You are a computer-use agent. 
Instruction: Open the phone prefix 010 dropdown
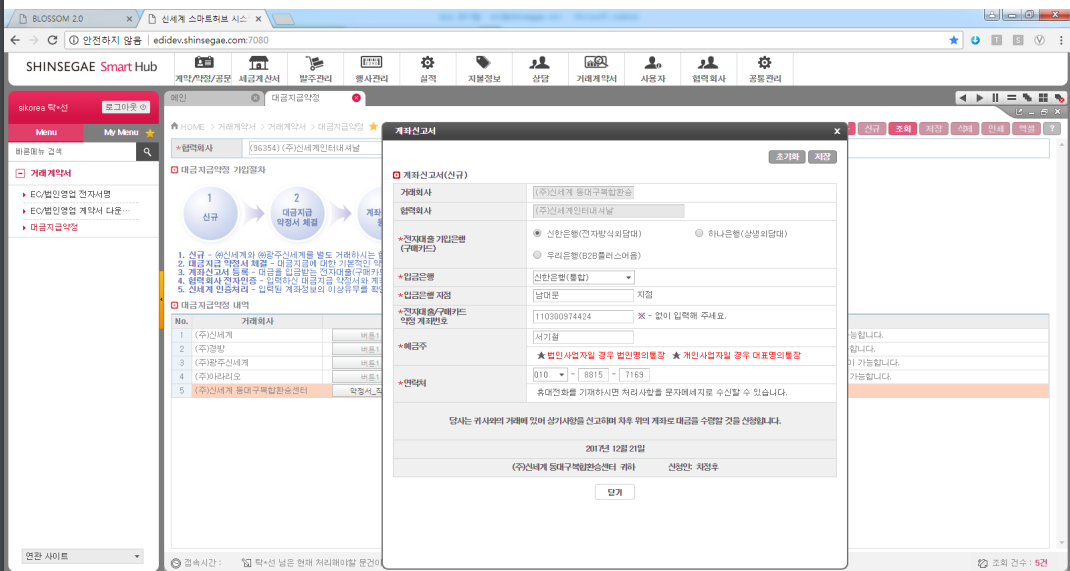(550, 375)
